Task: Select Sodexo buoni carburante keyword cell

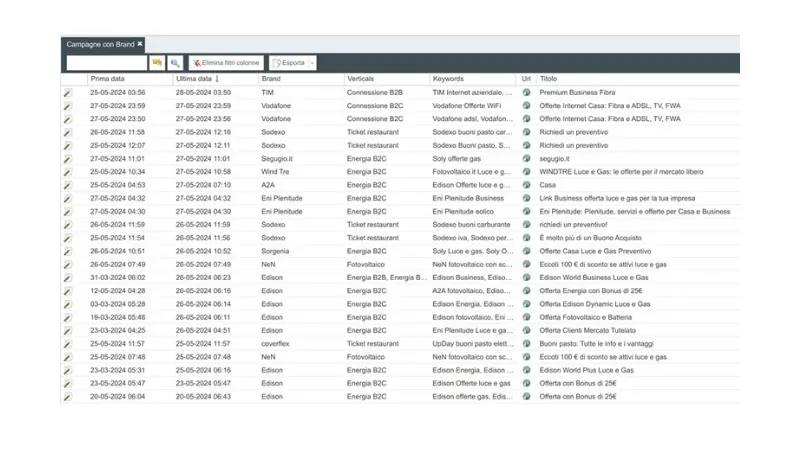Action: click(x=471, y=224)
